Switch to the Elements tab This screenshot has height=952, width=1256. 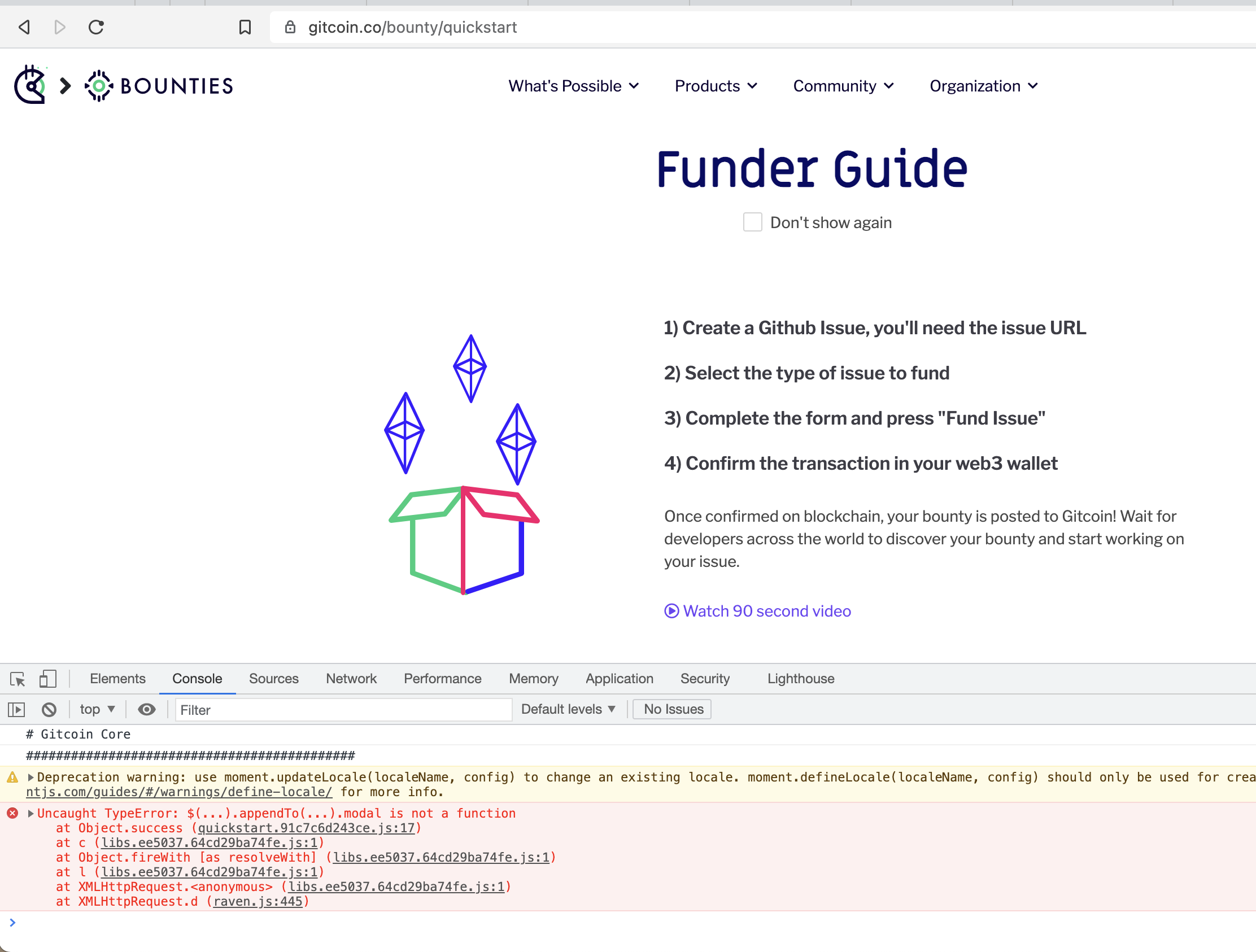117,678
